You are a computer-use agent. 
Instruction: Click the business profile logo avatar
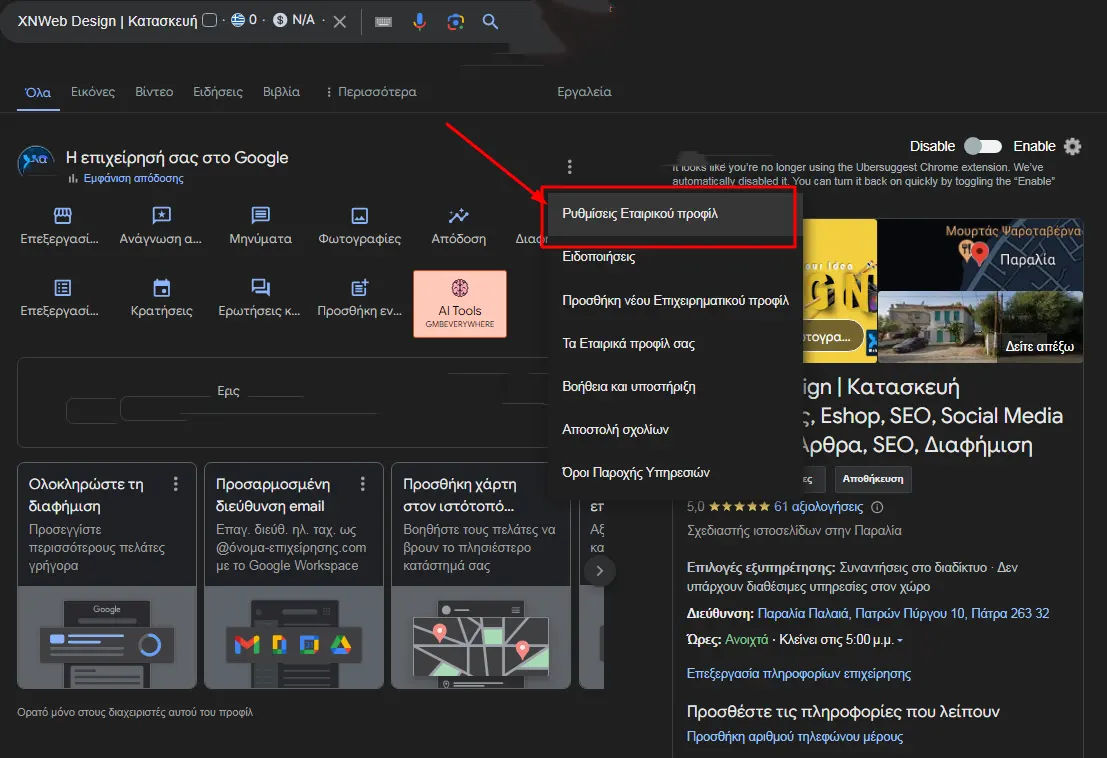pyautogui.click(x=36, y=162)
